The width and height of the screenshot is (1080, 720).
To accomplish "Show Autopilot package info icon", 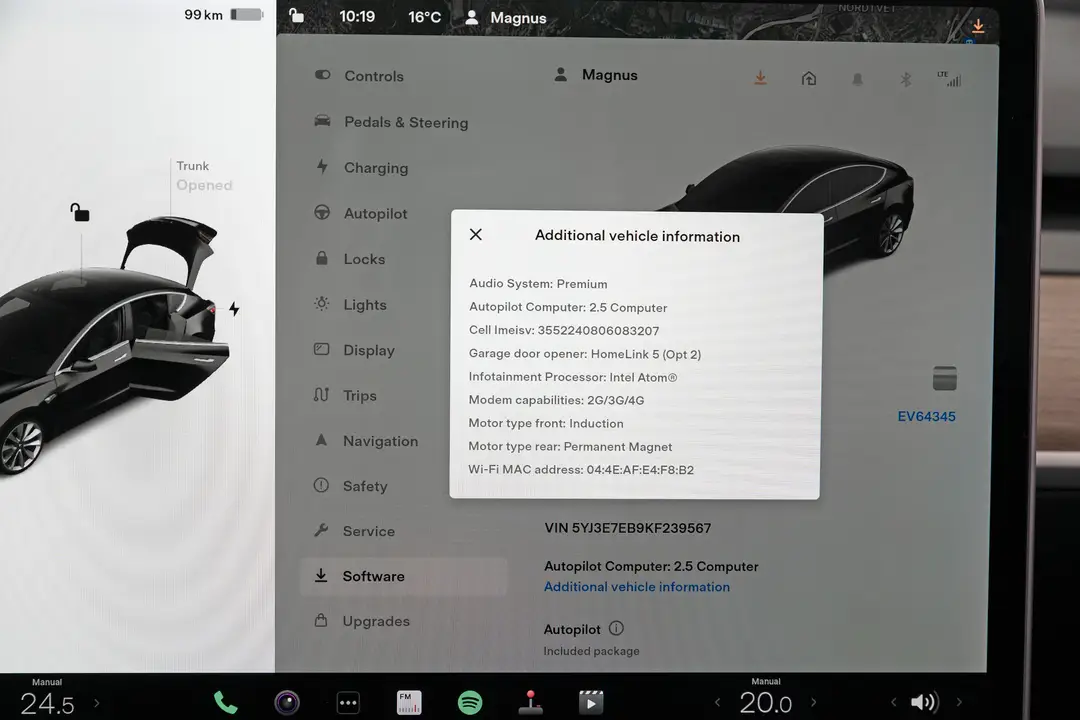I will click(x=616, y=628).
